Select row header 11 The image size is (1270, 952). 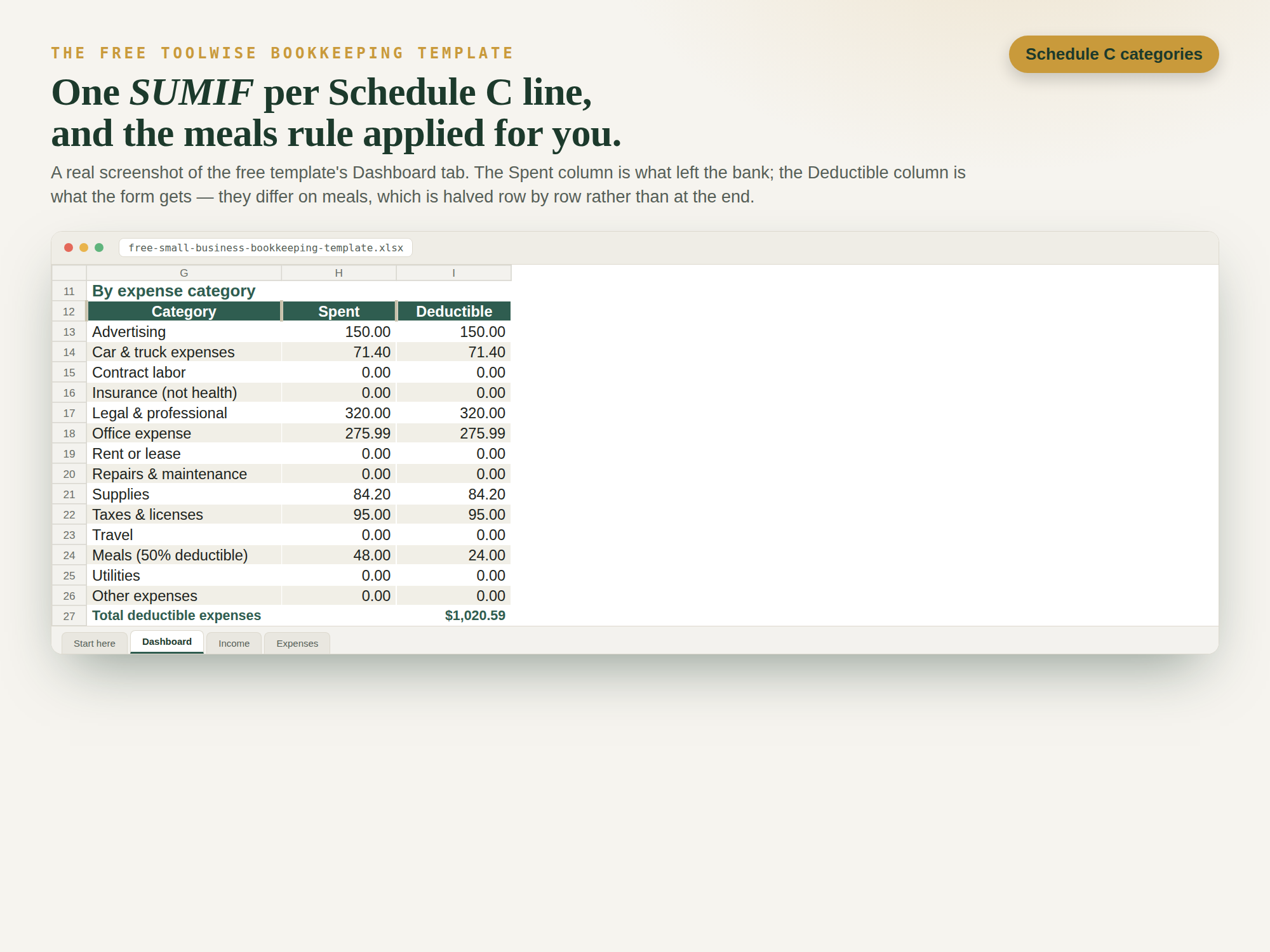(69, 291)
